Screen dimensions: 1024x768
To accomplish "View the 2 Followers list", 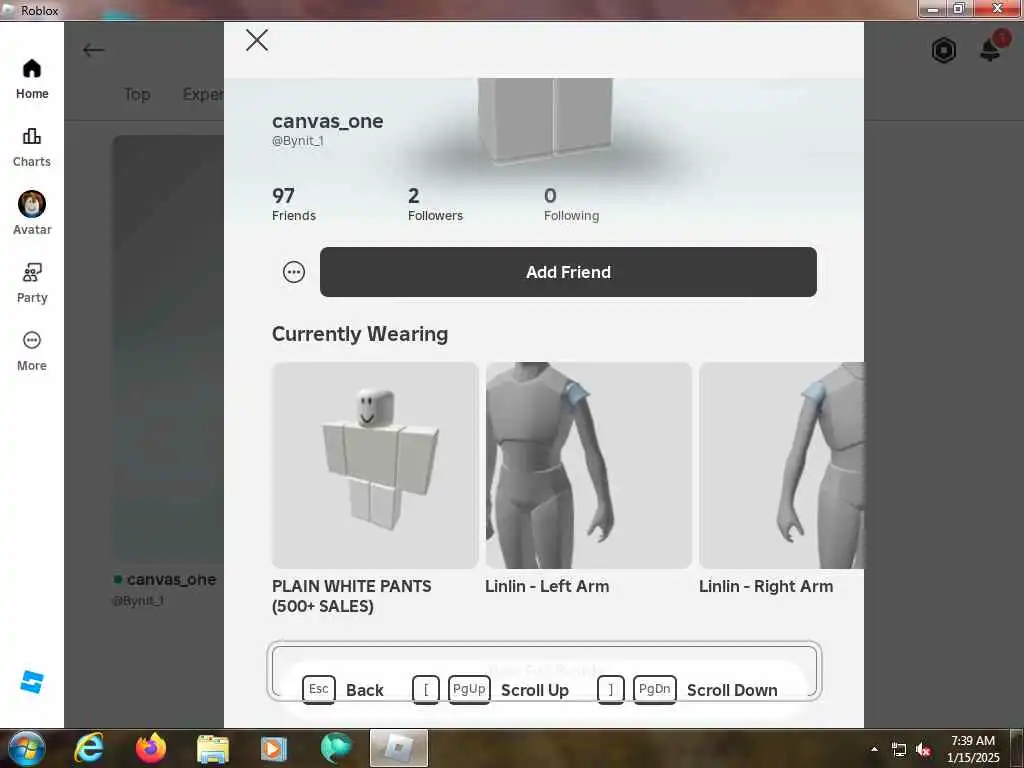I will [435, 204].
